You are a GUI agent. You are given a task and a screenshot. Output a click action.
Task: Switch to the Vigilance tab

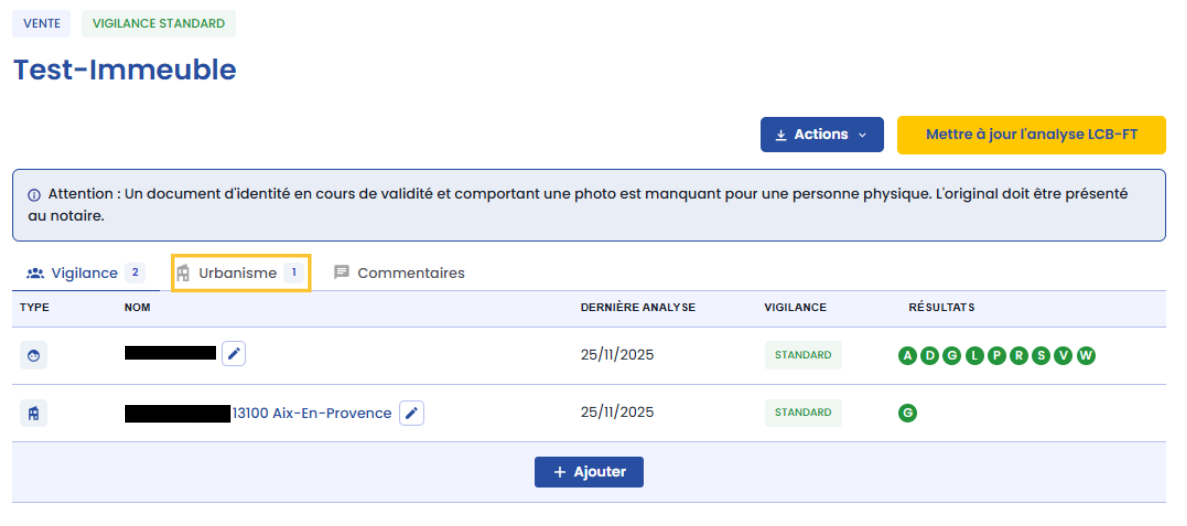coord(85,273)
